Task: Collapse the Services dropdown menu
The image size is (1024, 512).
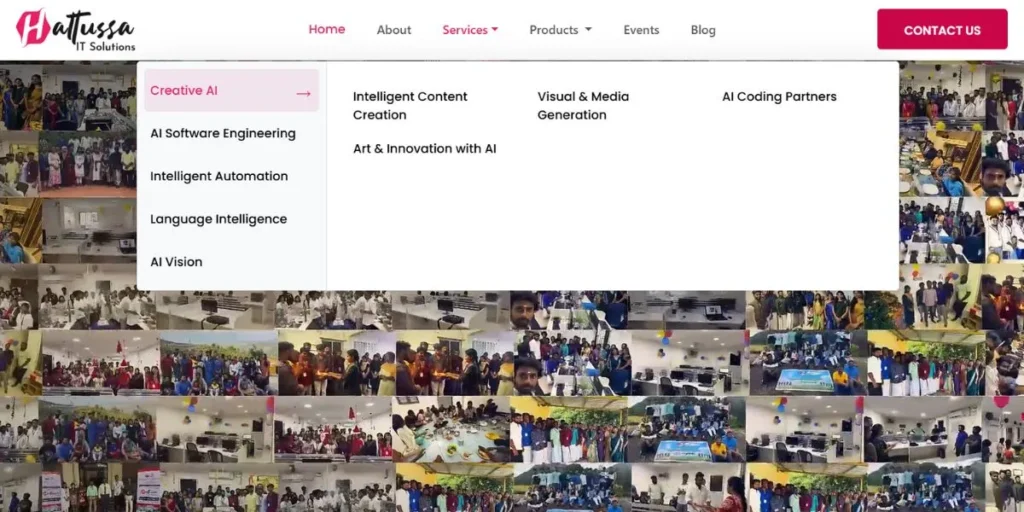Action: tap(469, 30)
